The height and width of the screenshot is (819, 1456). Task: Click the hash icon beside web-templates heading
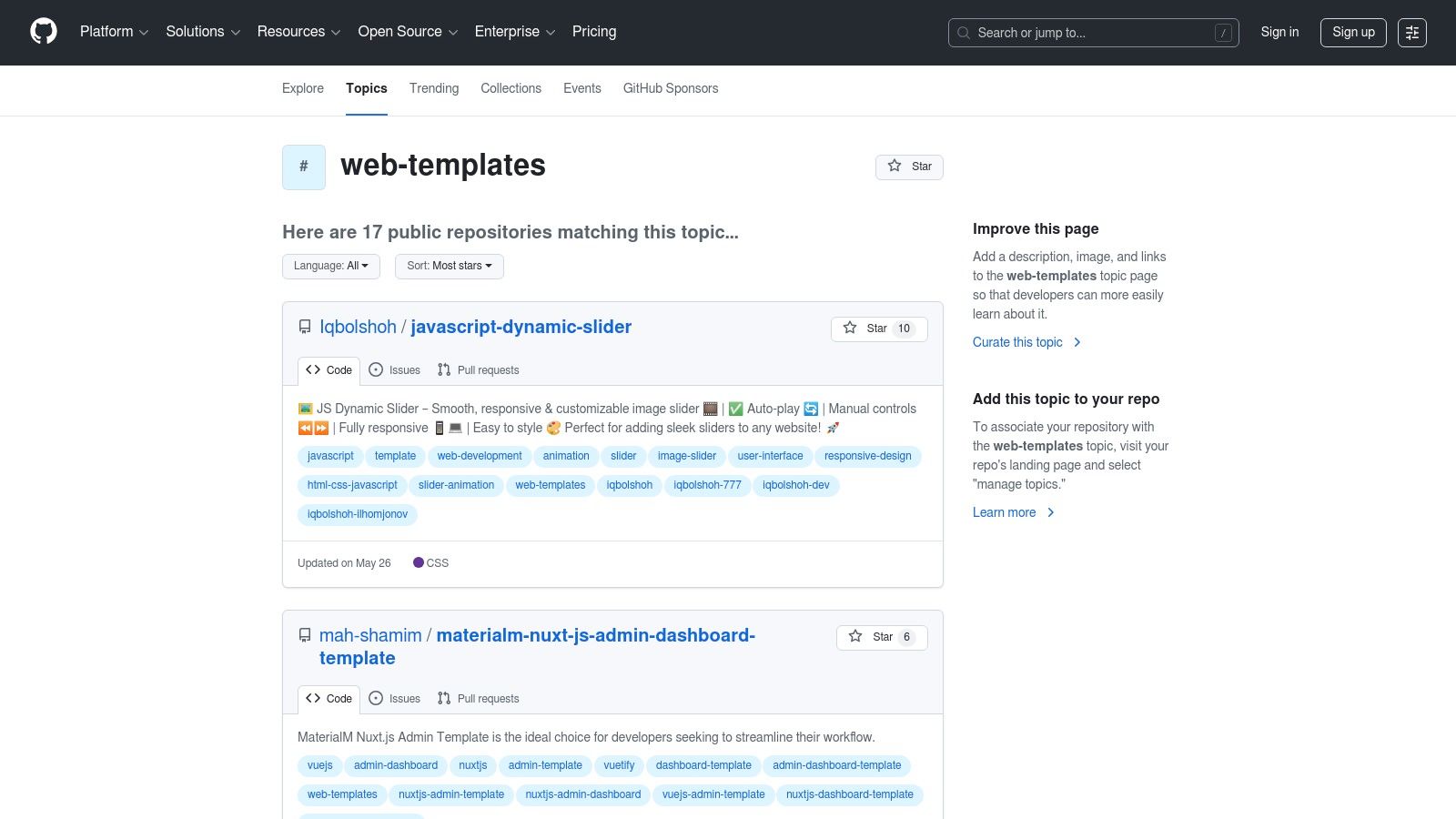tap(303, 167)
